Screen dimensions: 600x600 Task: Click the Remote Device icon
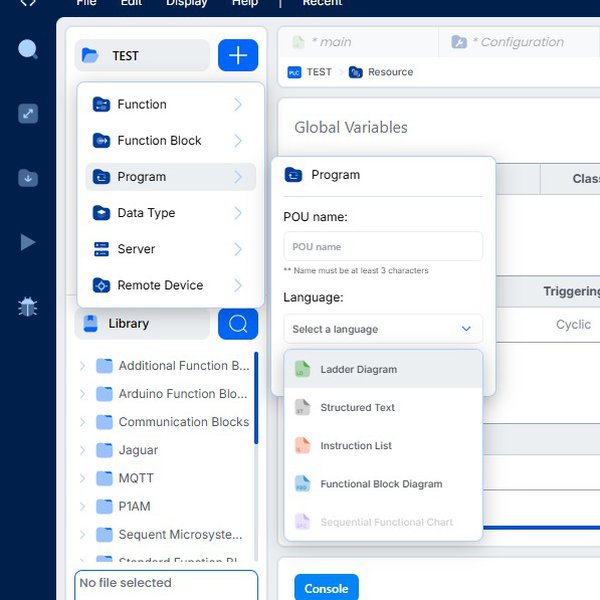tap(101, 285)
